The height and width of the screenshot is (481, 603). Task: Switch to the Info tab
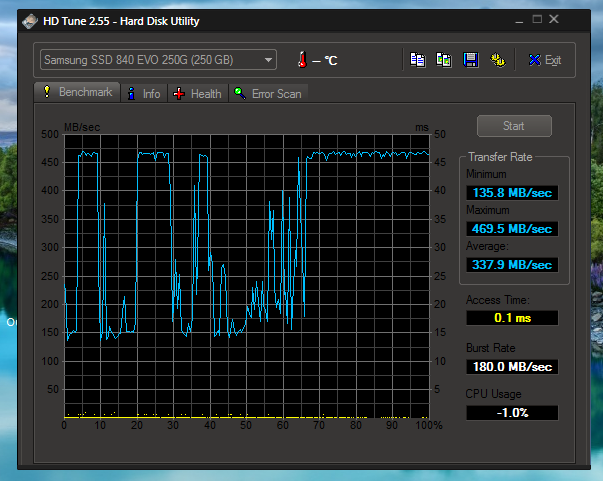click(144, 93)
